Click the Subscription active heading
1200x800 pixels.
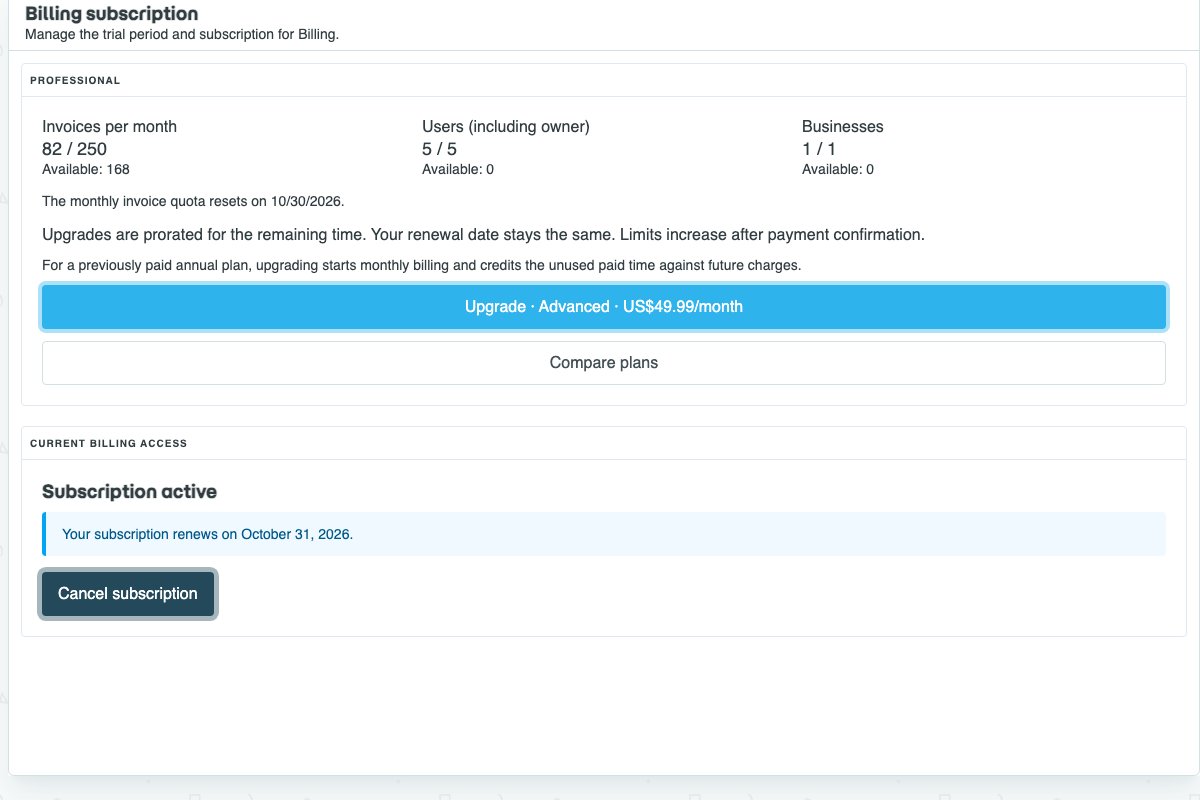point(129,492)
